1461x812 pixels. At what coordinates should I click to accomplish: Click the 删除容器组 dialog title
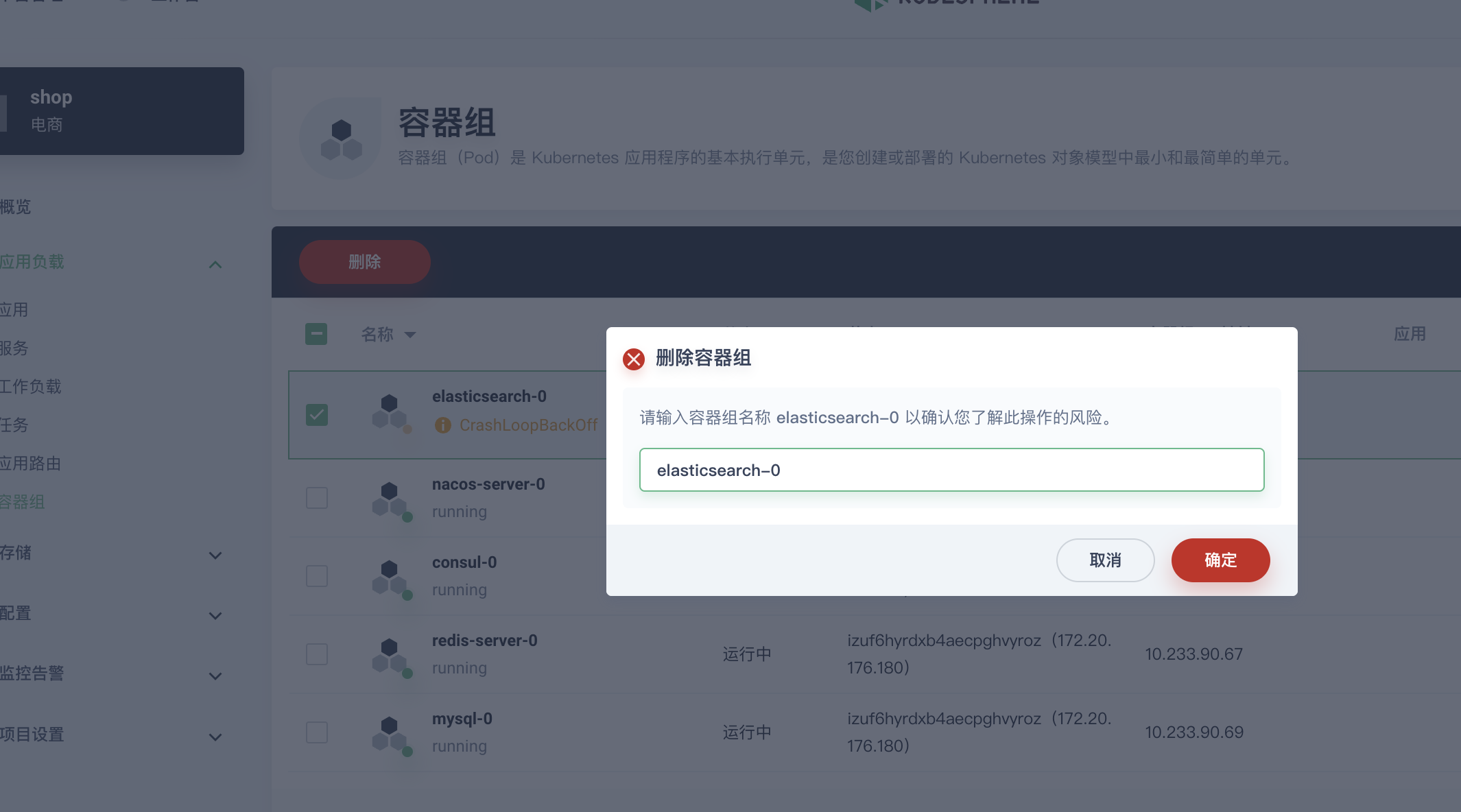pyautogui.click(x=703, y=358)
